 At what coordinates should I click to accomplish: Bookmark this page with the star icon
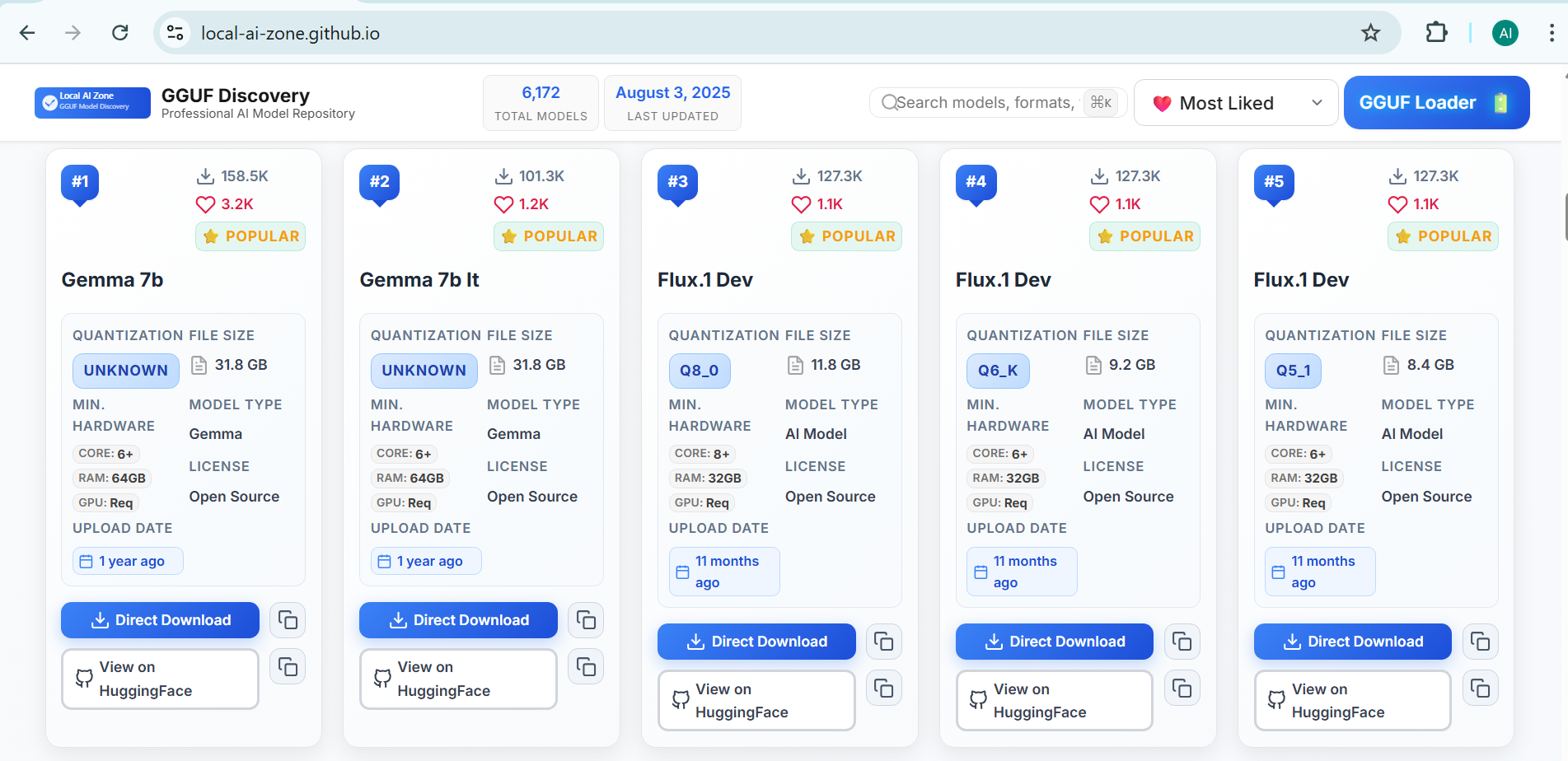pyautogui.click(x=1370, y=33)
